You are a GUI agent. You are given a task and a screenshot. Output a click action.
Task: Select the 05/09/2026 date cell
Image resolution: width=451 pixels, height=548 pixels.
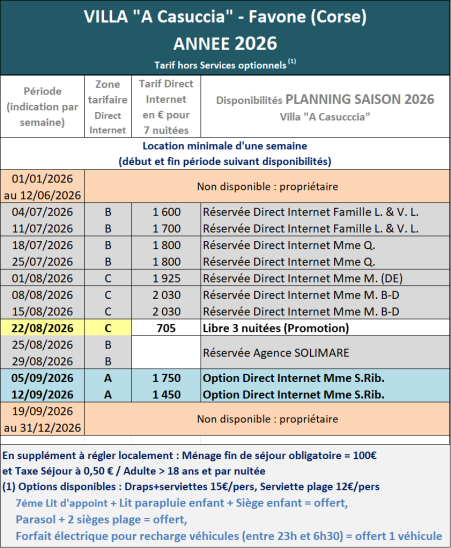[42, 378]
